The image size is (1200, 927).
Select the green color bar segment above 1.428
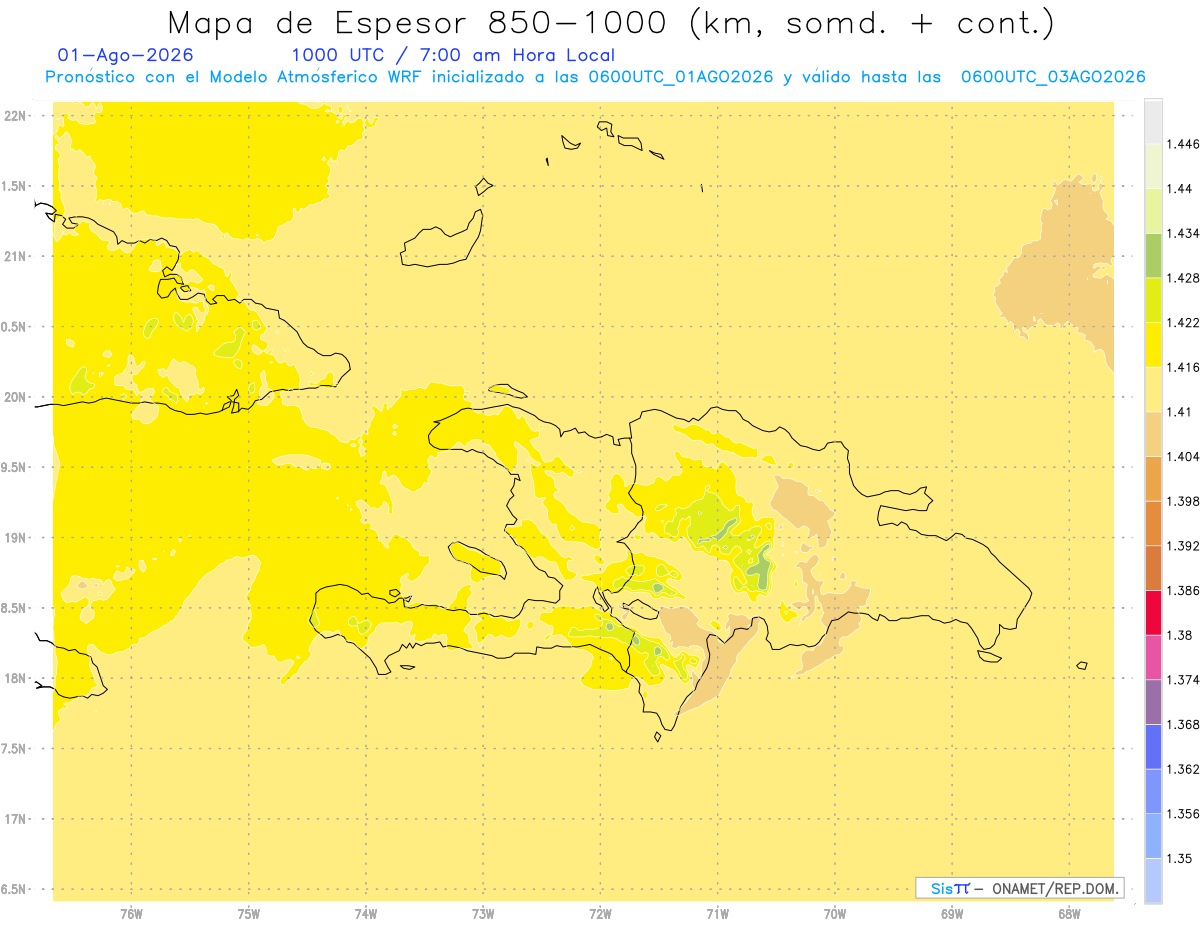[1153, 255]
